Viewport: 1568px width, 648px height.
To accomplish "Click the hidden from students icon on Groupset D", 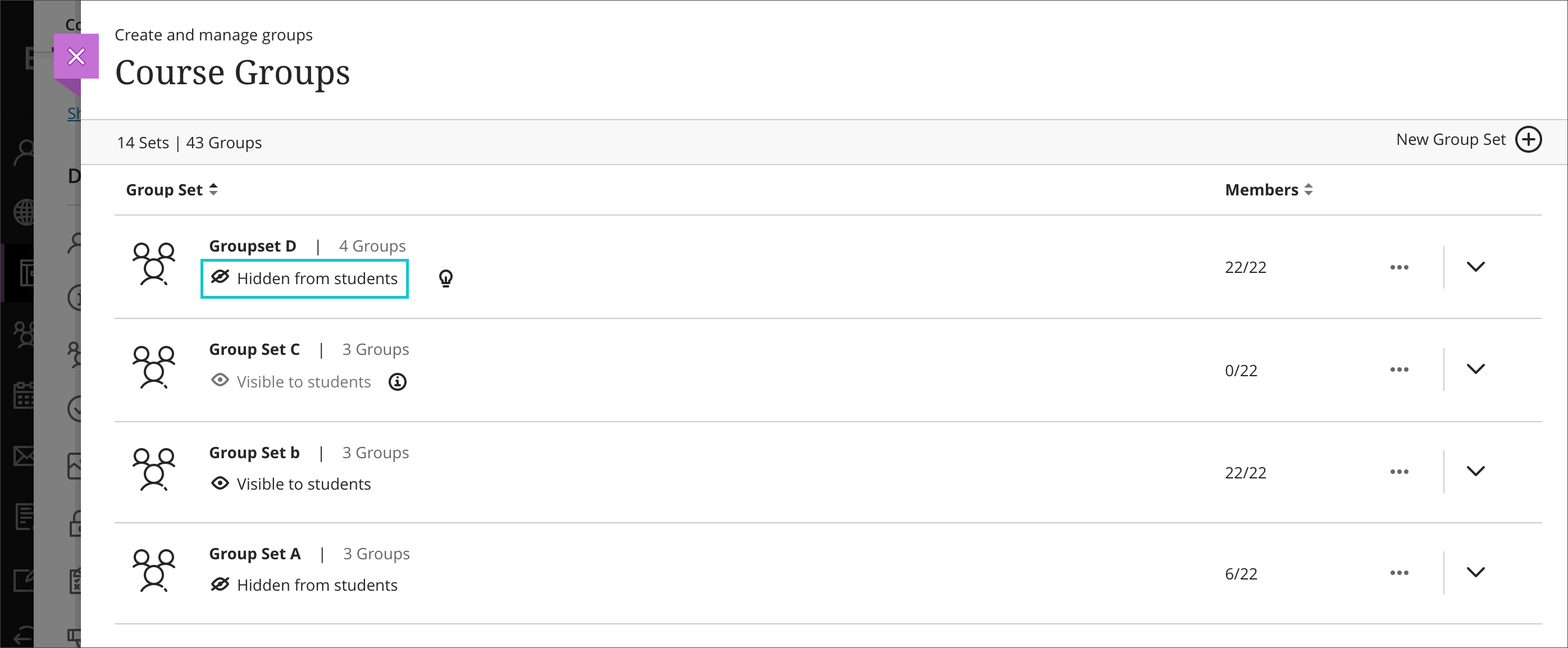I will coord(219,277).
